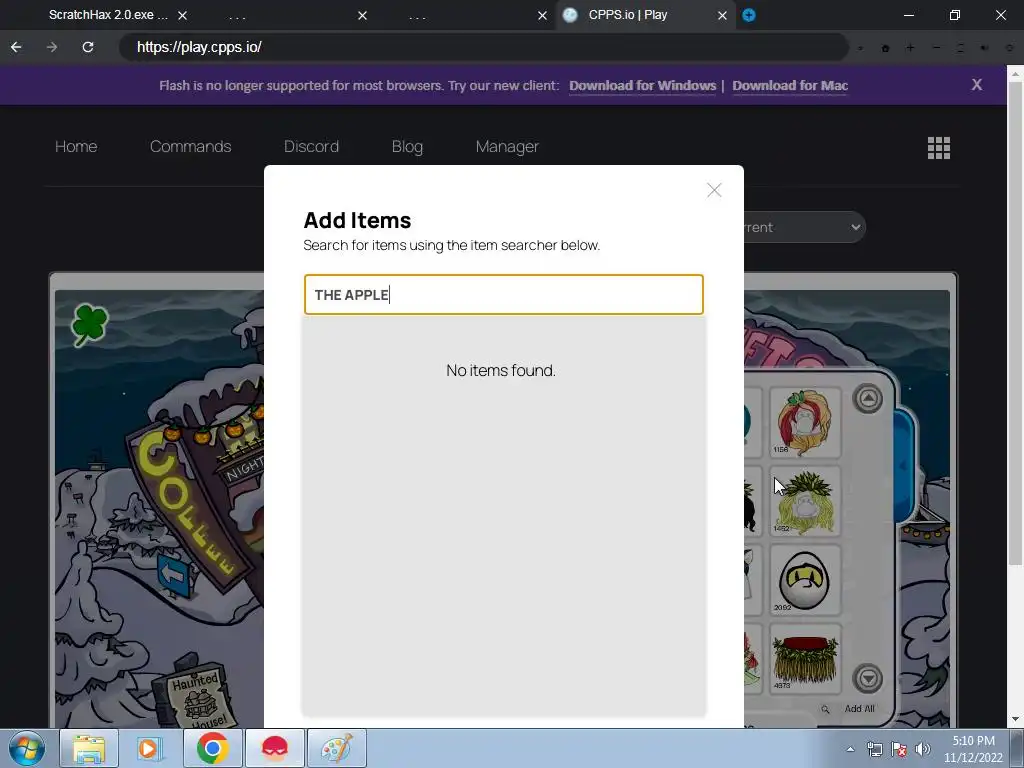Select the grass skirt item 4873

(805, 660)
